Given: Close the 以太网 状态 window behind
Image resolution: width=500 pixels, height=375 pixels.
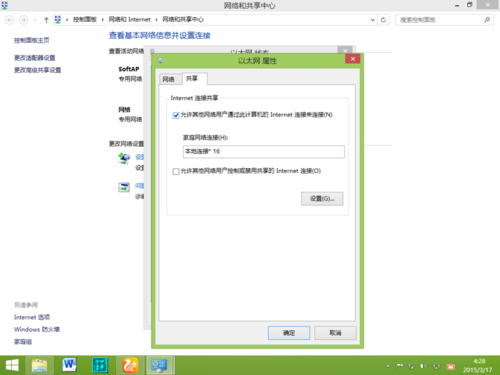Looking at the screenshot, I should coord(345,50).
